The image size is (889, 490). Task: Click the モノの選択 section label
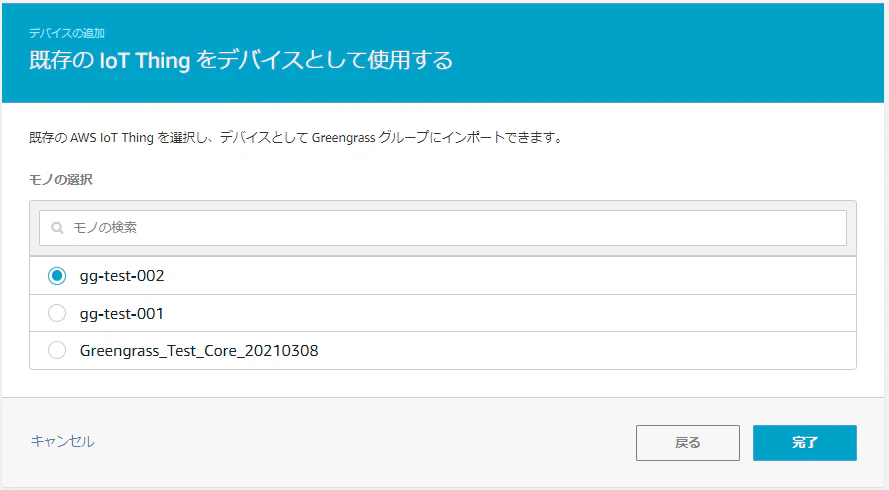tap(61, 180)
